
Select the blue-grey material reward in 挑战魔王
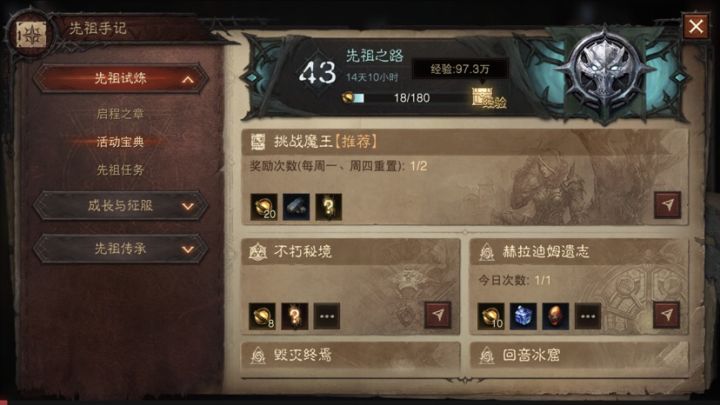click(x=296, y=207)
